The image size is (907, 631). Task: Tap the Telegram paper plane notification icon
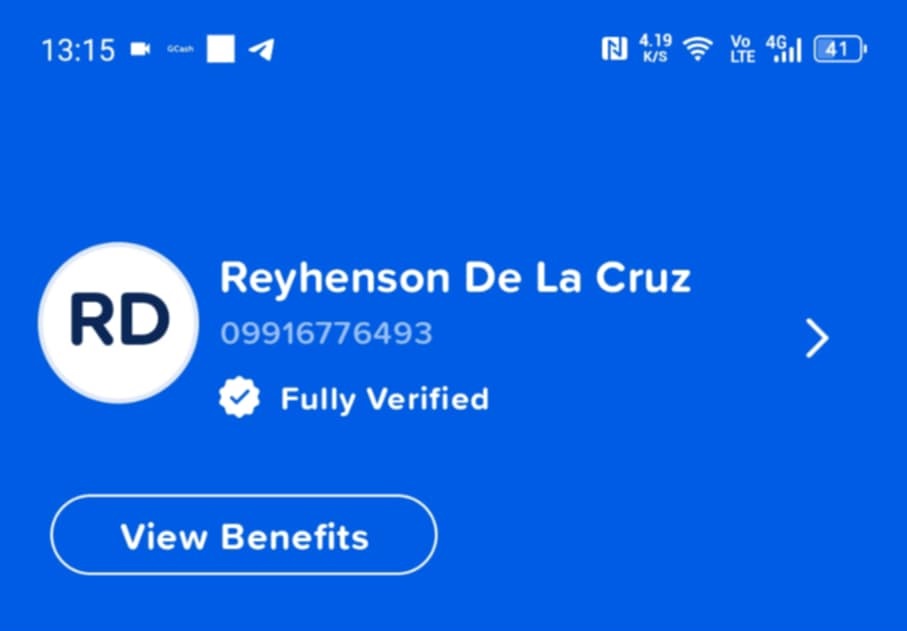[261, 49]
